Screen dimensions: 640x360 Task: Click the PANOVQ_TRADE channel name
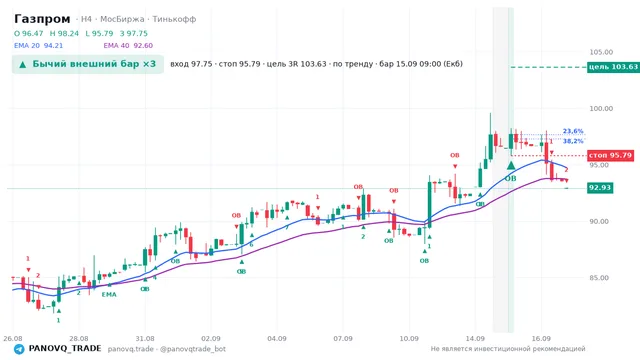tap(65, 349)
